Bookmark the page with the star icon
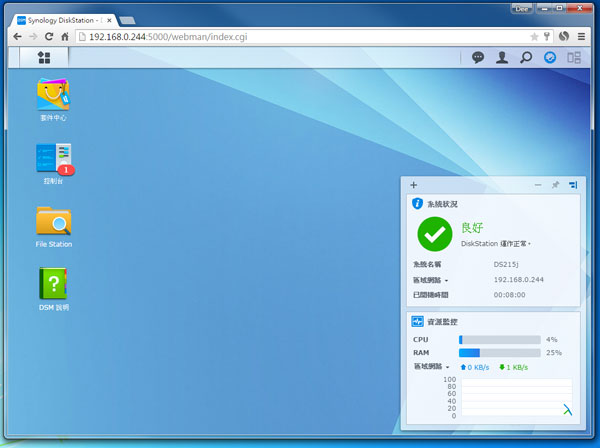This screenshot has height=448, width=600. pyautogui.click(x=534, y=36)
